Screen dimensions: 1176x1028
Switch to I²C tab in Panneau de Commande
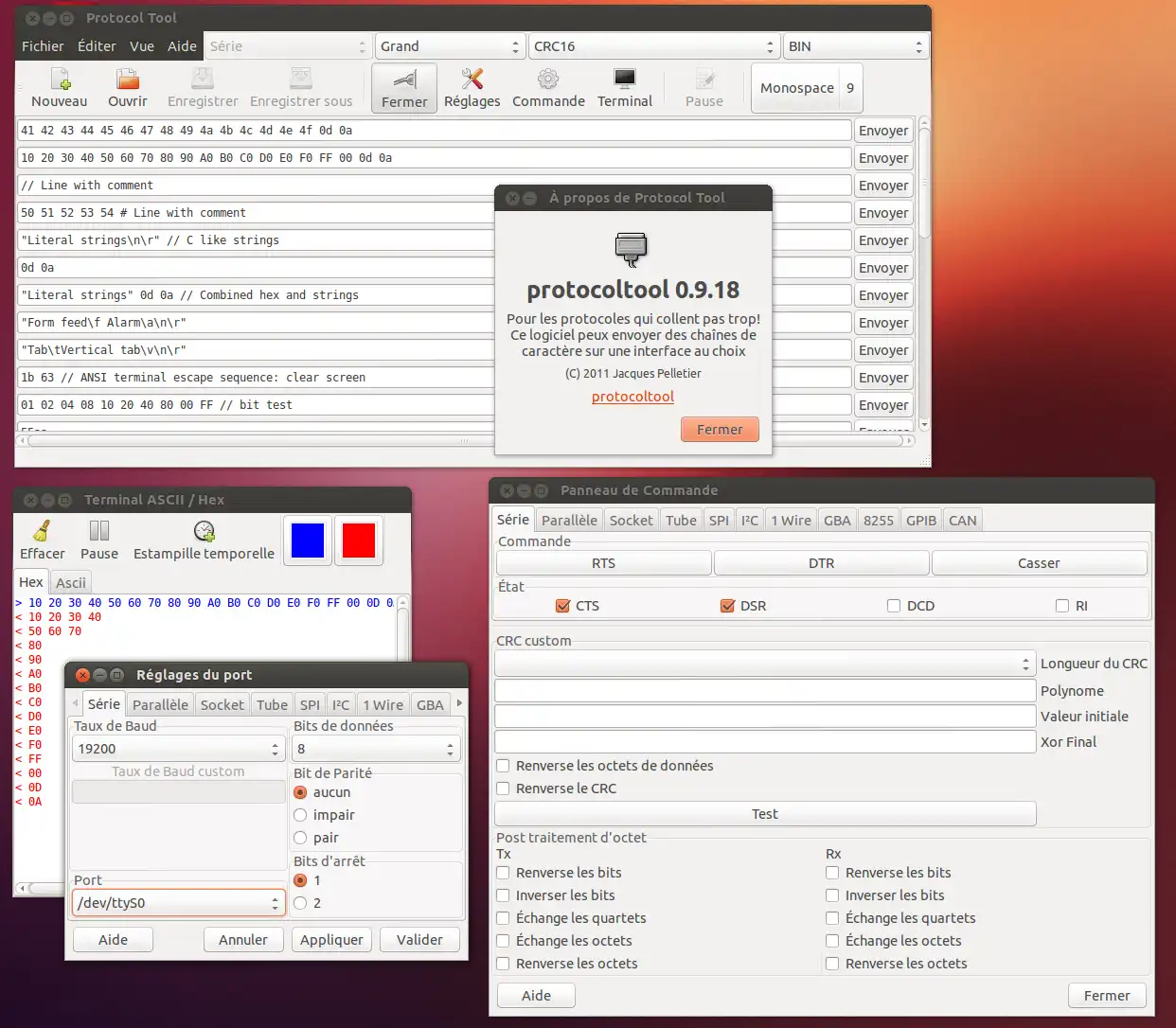(750, 521)
